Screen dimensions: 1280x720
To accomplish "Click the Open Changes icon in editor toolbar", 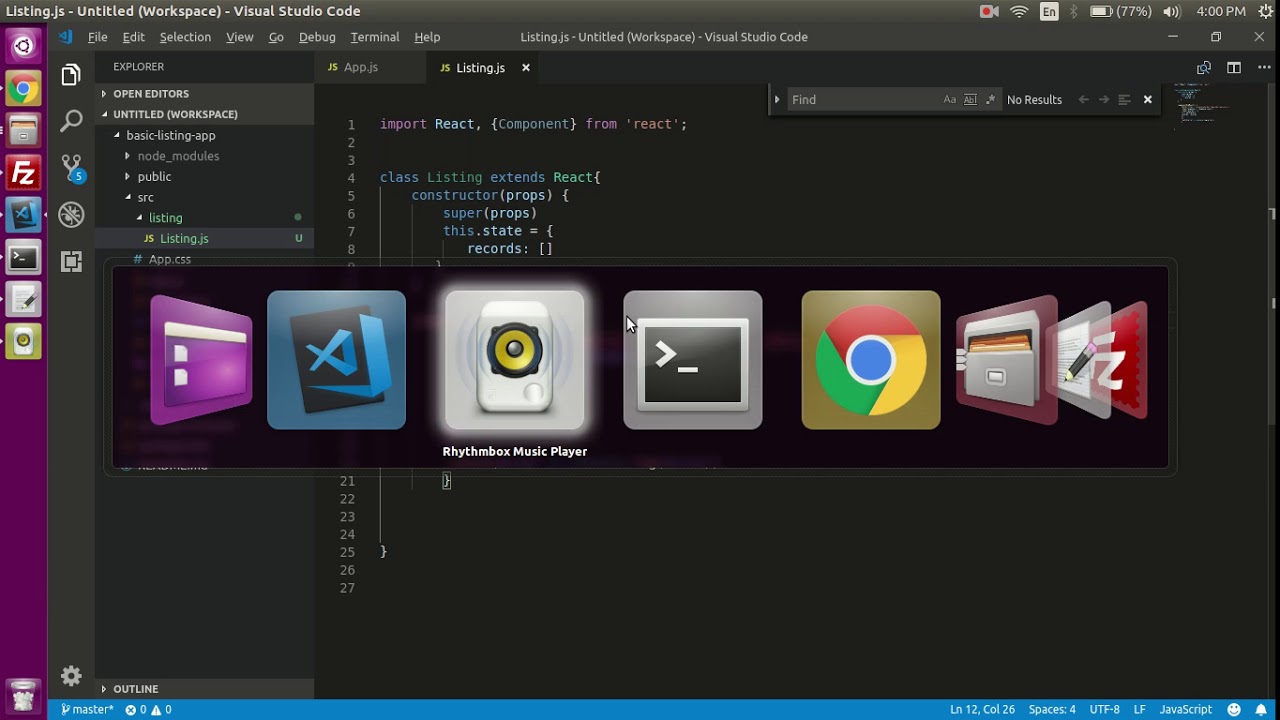I will [1204, 68].
